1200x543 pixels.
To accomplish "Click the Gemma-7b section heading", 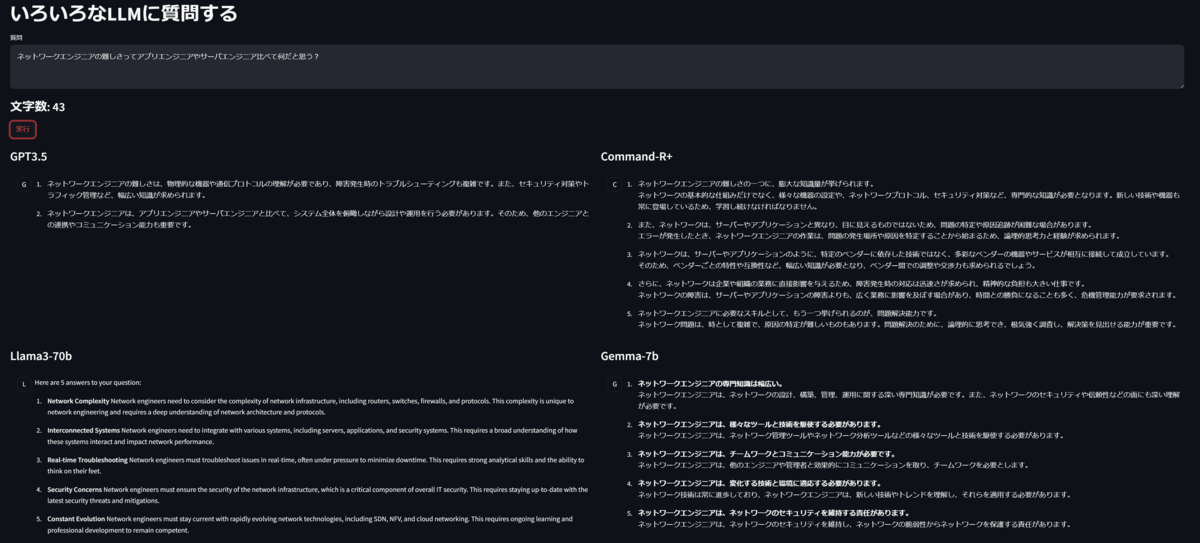I will (629, 355).
